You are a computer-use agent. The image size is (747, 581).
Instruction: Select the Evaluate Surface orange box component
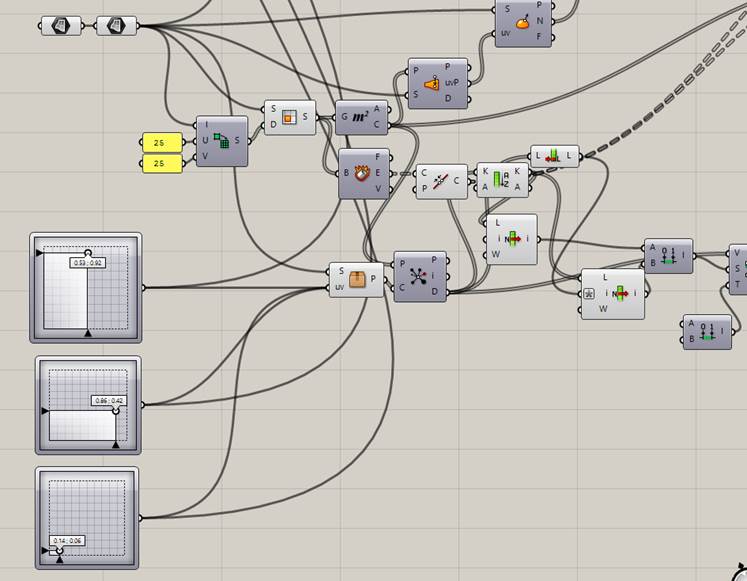(x=357, y=280)
